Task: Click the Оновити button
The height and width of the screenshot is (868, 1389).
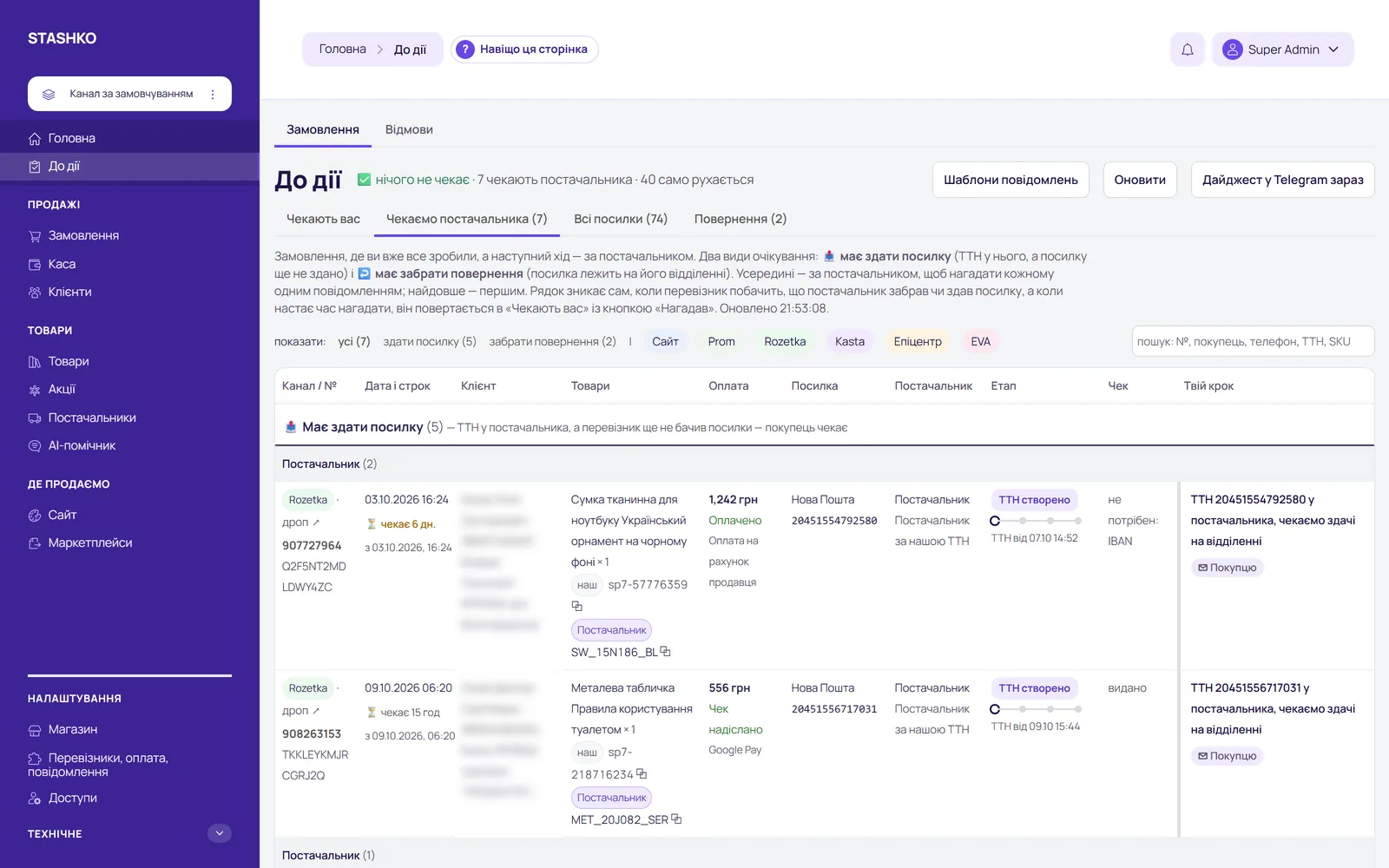Action: click(x=1140, y=180)
